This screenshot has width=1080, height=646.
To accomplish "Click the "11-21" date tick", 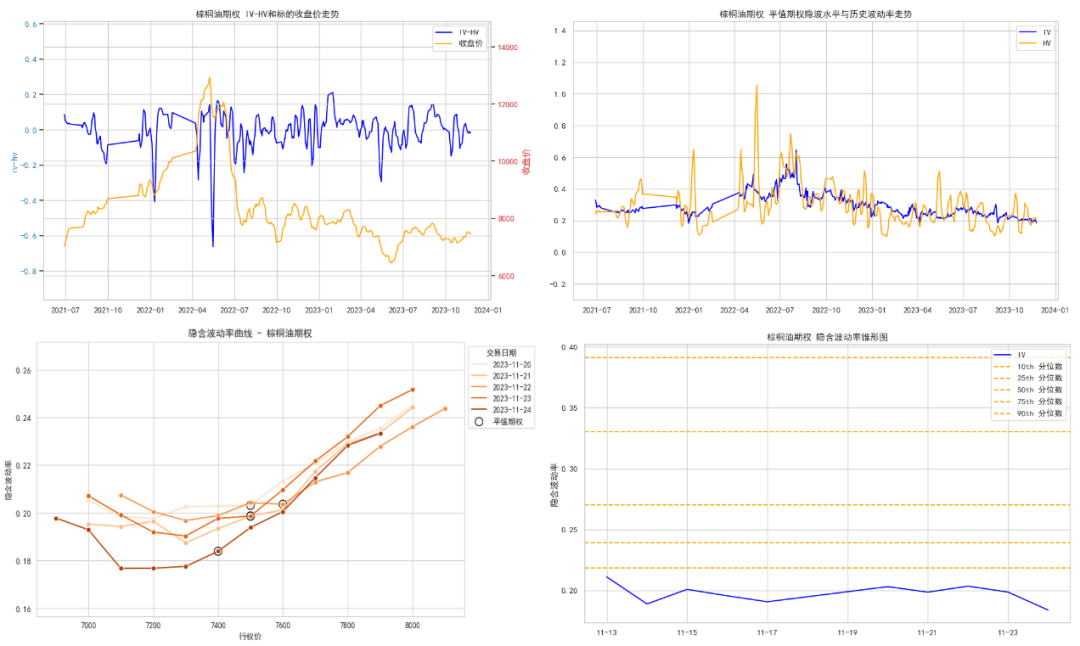I will pyautogui.click(x=927, y=632).
